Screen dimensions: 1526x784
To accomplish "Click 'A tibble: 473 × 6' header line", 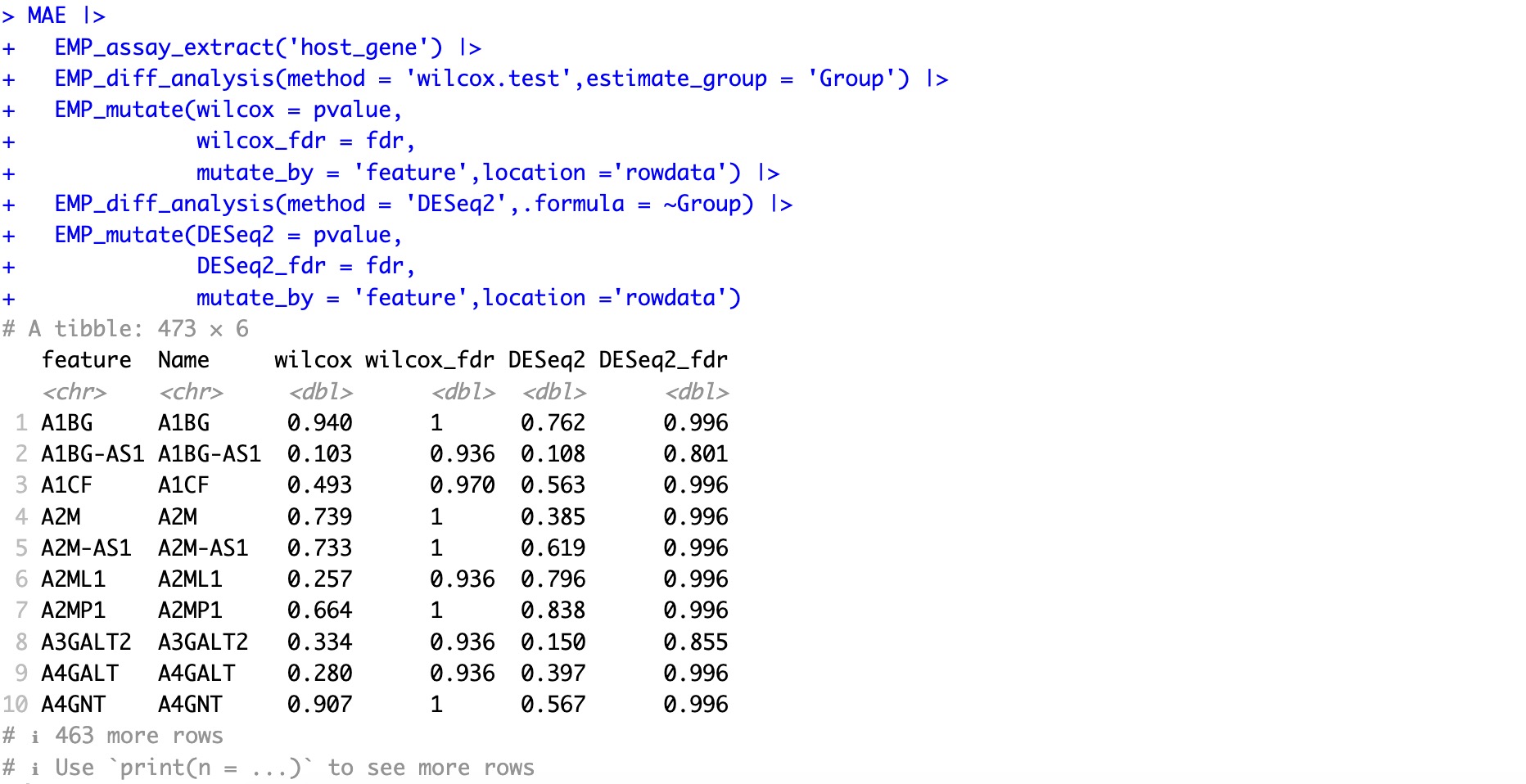I will 138,329.
